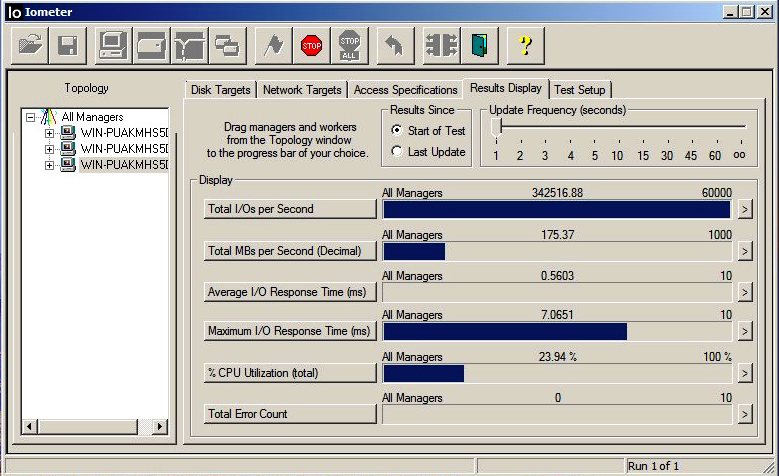Expand the first WIN-PUAKMHS5 manager node
The height and width of the screenshot is (476, 779).
(49, 132)
